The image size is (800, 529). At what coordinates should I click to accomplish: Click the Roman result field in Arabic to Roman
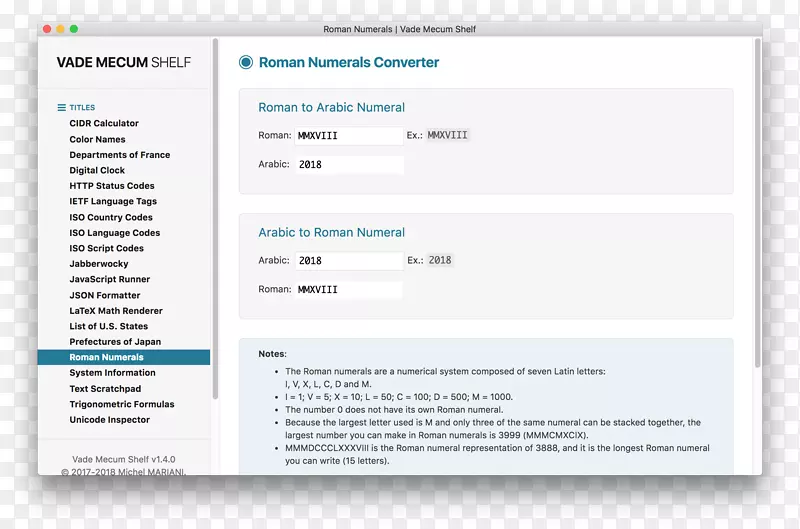point(348,290)
